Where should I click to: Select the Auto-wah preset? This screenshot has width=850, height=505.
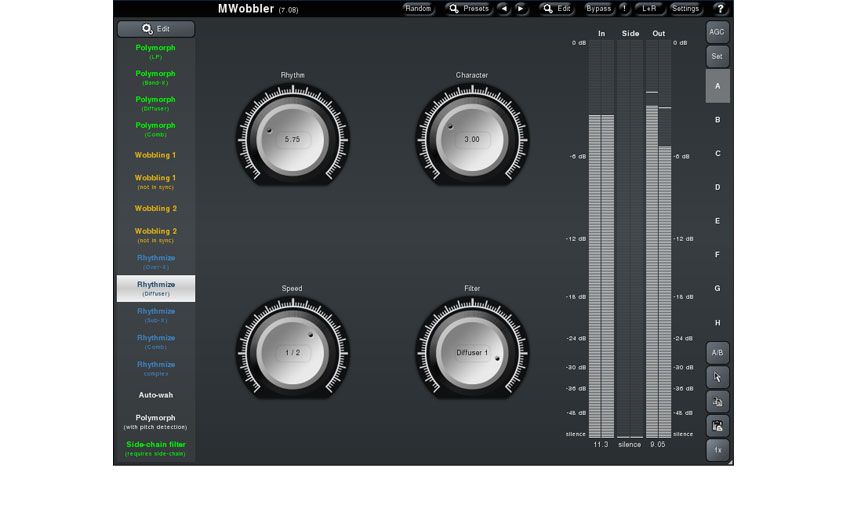[156, 395]
